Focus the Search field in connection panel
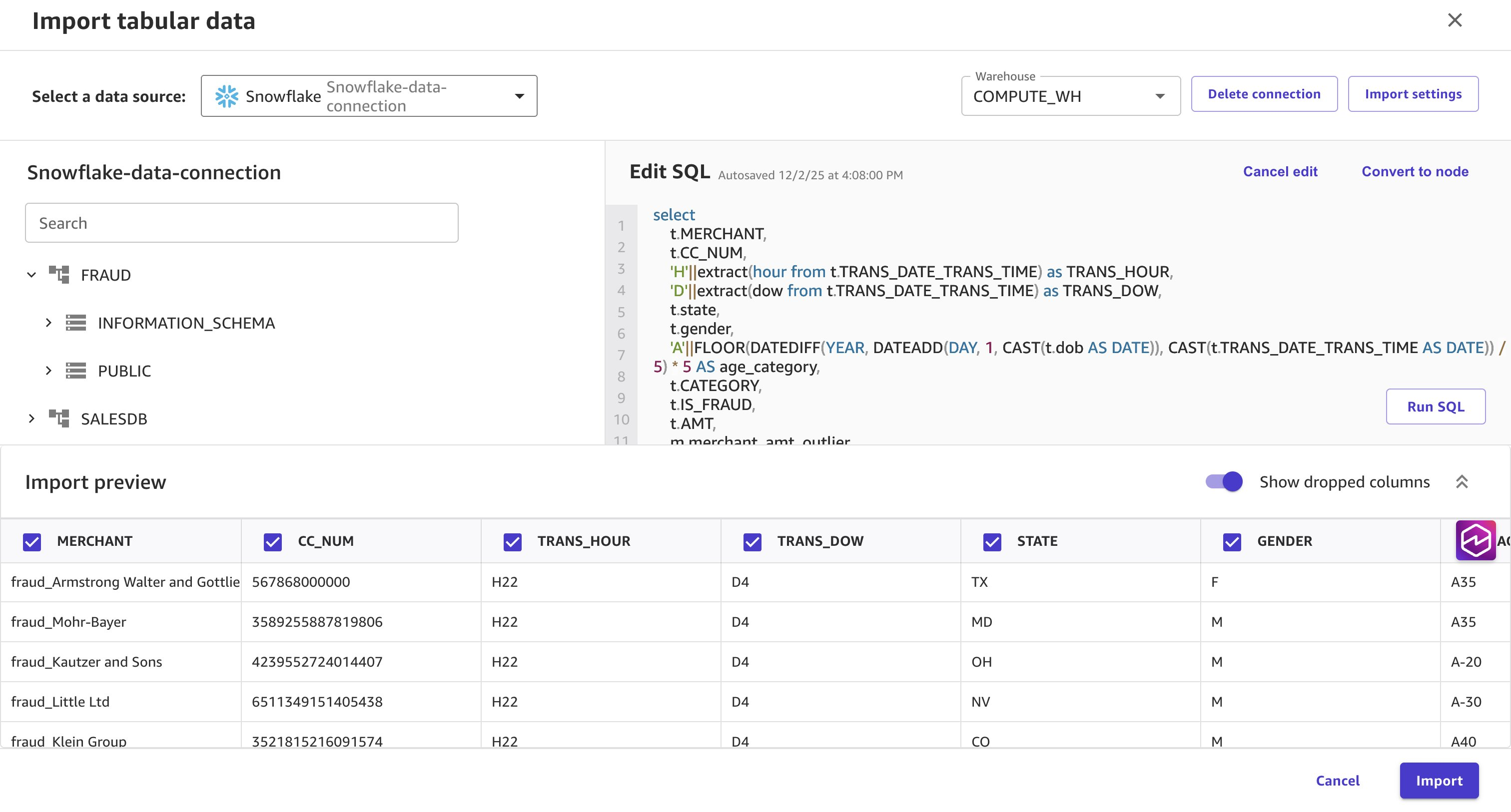The width and height of the screenshot is (1511, 812). pyautogui.click(x=242, y=223)
